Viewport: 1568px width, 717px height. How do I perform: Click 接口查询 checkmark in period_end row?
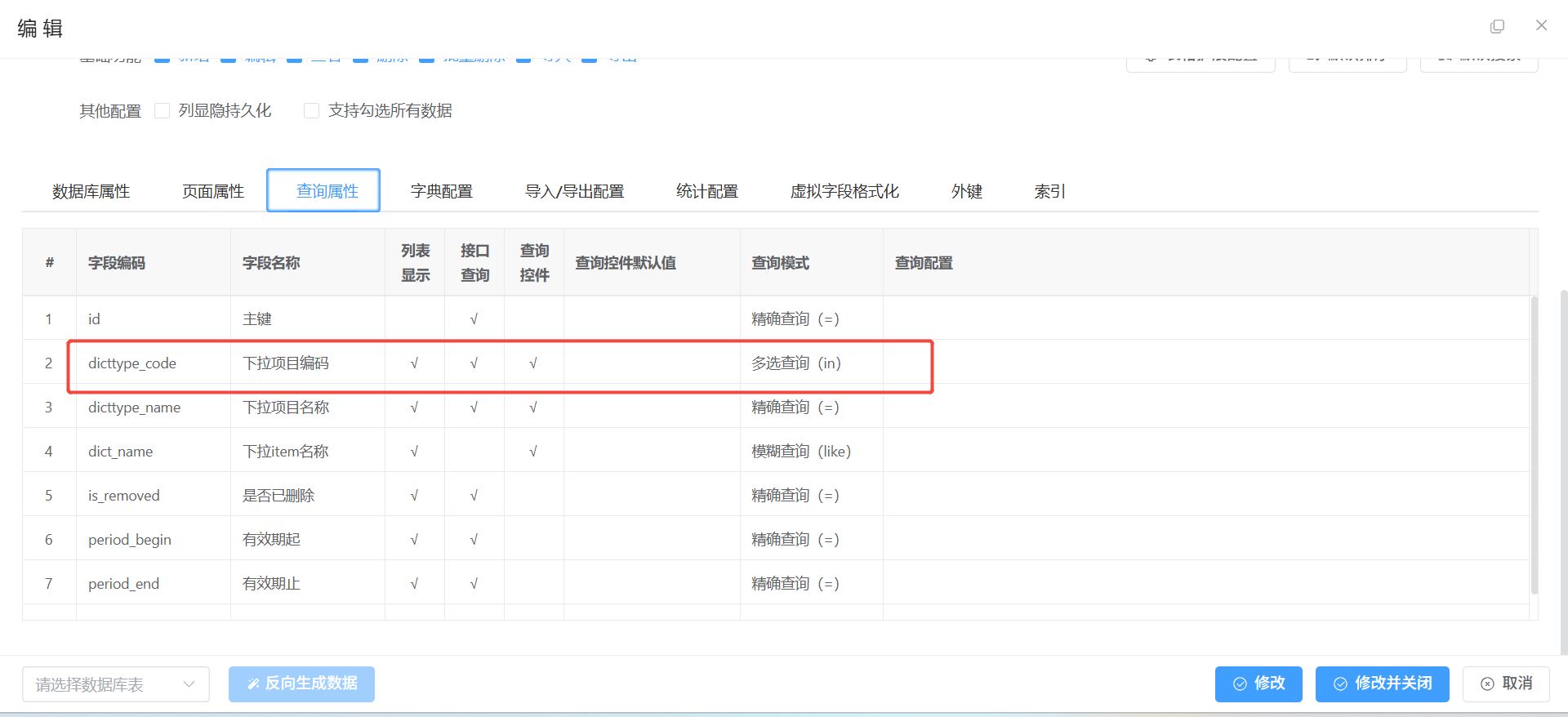474,584
